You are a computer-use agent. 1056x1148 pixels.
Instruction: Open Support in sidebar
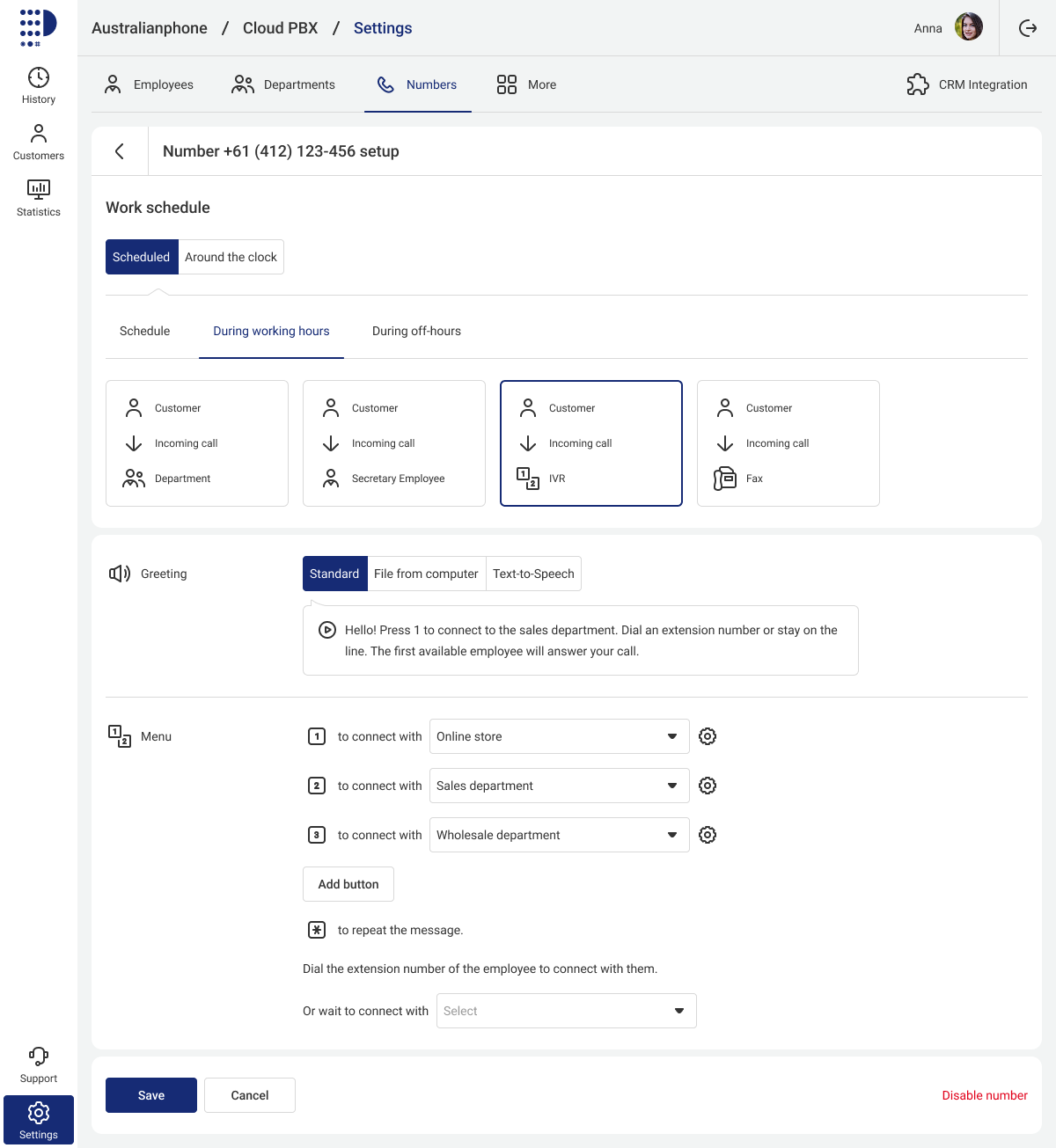point(39,1065)
